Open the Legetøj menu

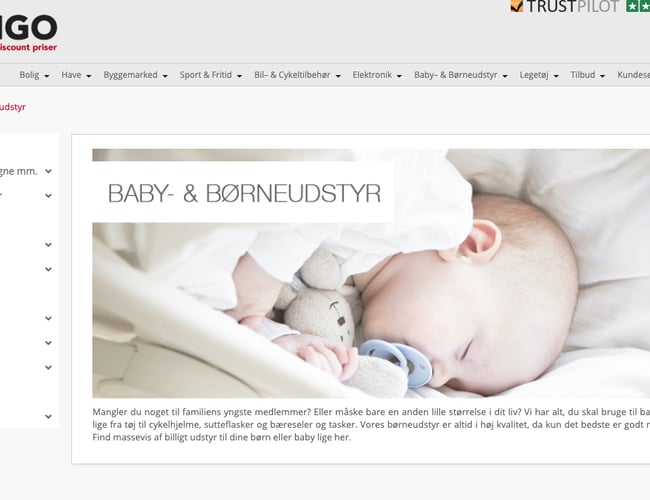coord(539,75)
